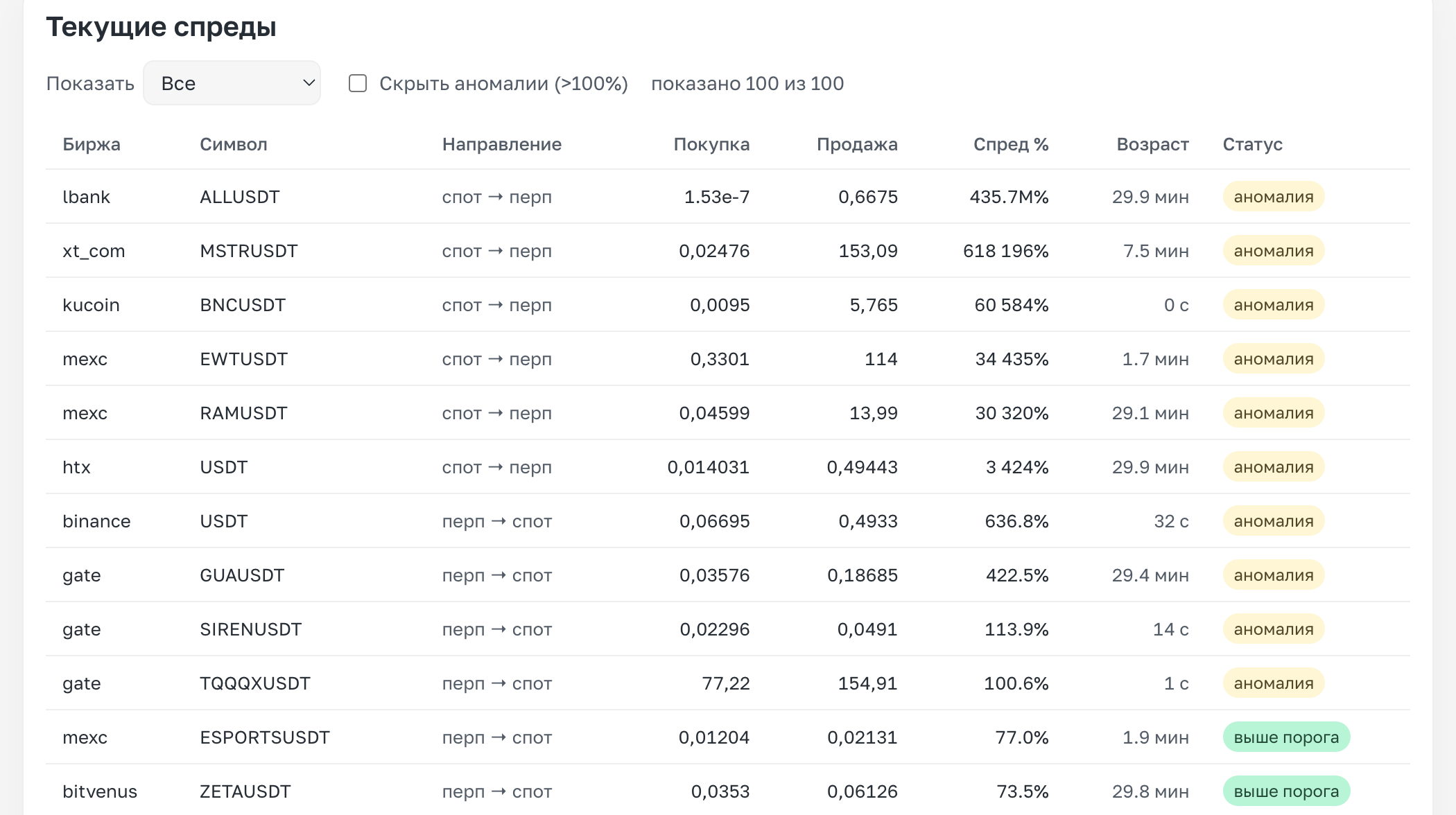Click the 77,22 purchase price
The image size is (1456, 815).
(726, 683)
